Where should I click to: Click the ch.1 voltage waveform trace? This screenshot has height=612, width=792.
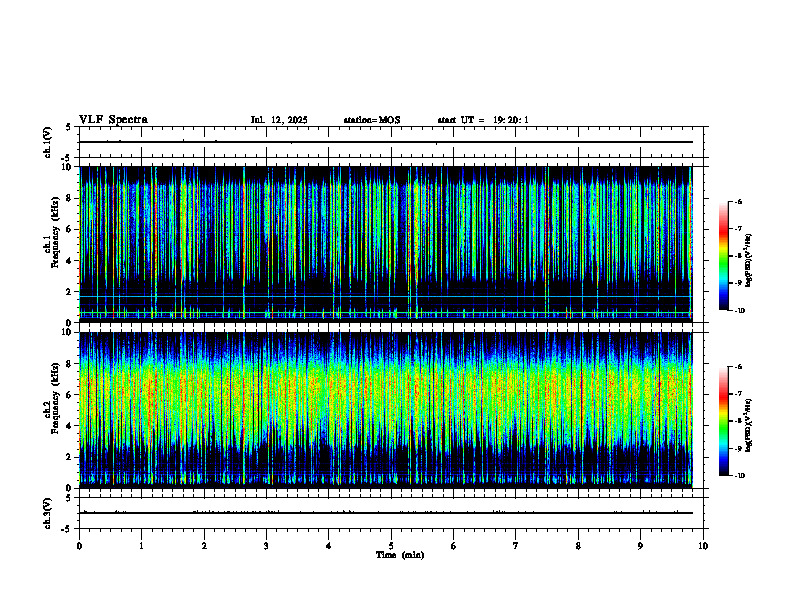pyautogui.click(x=386, y=142)
